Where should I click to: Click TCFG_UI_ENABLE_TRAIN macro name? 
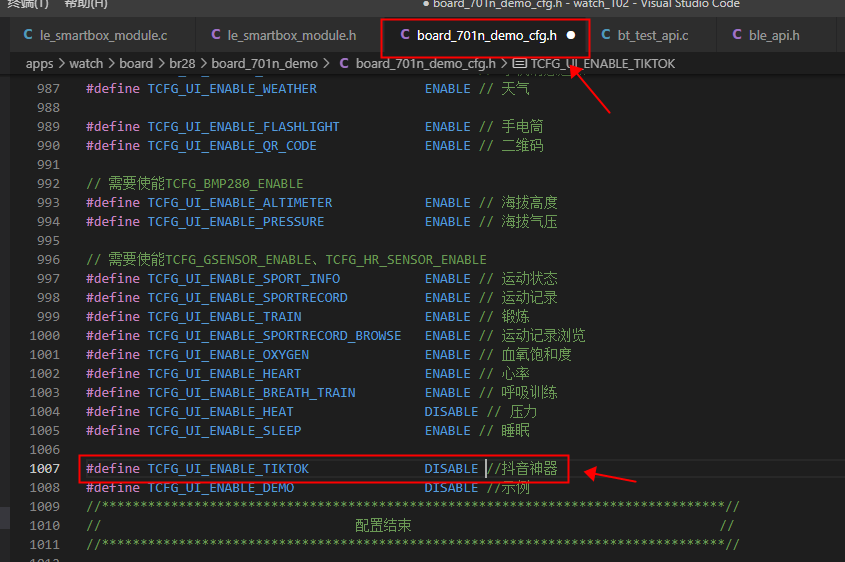point(225,317)
